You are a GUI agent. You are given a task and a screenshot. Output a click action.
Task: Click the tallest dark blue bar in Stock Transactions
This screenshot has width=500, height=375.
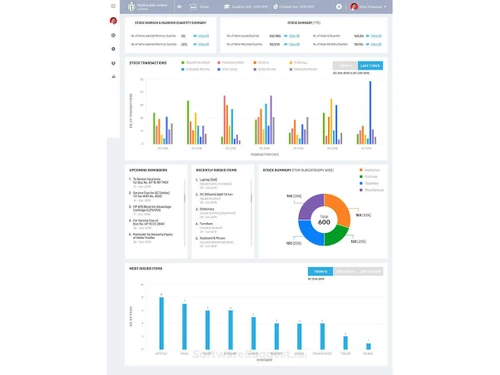370,113
